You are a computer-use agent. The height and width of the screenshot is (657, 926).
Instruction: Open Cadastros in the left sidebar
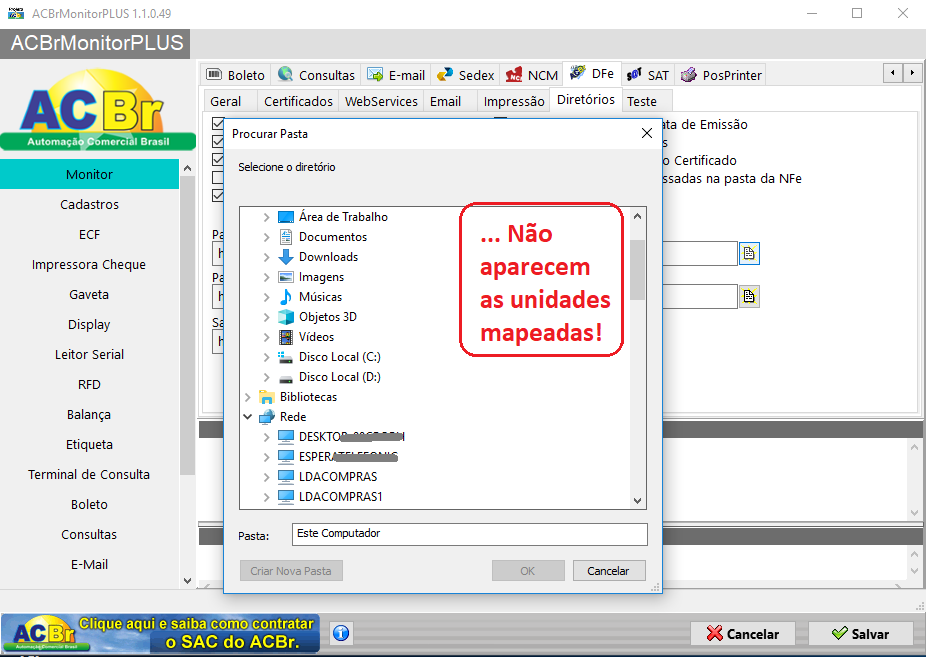[89, 204]
